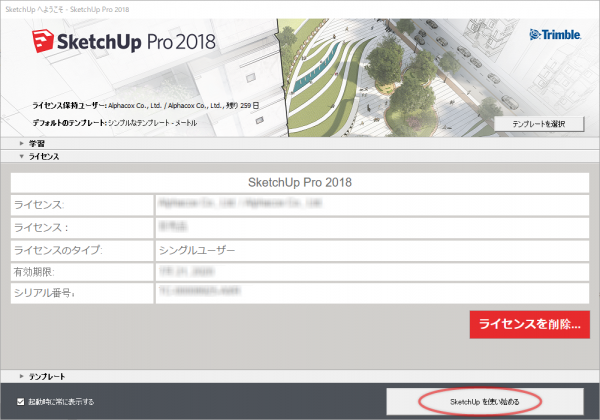The width and height of the screenshot is (600, 420).
Task: Click the window title bar text
Action: tap(67, 10)
